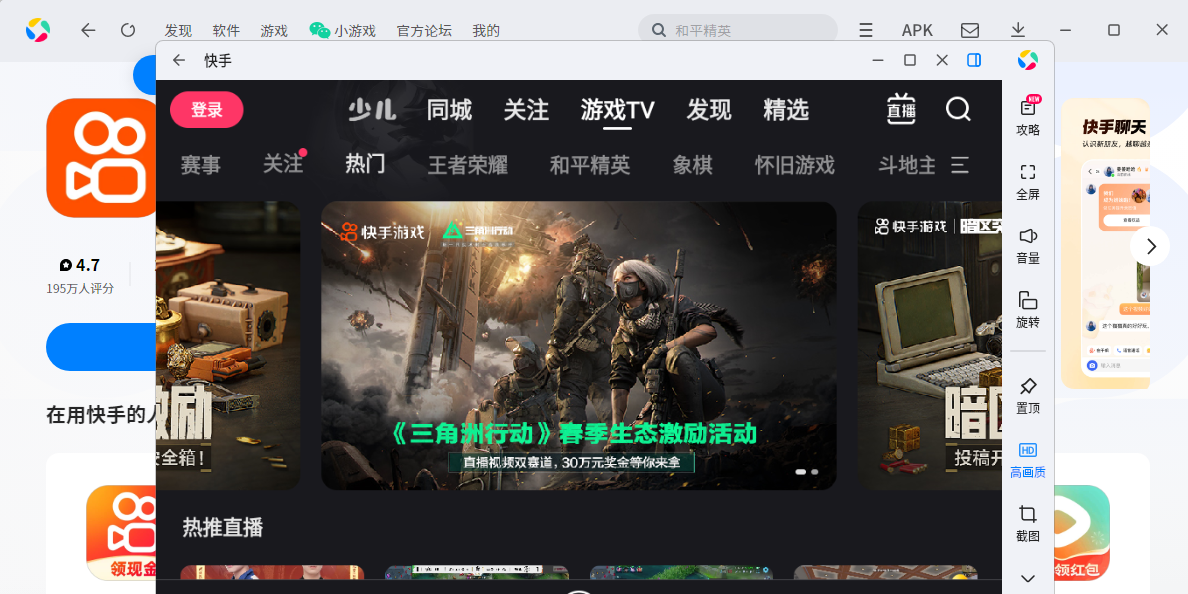Image resolution: width=1188 pixels, height=594 pixels.
Task: Select the 斗地主 category
Action: click(x=907, y=164)
